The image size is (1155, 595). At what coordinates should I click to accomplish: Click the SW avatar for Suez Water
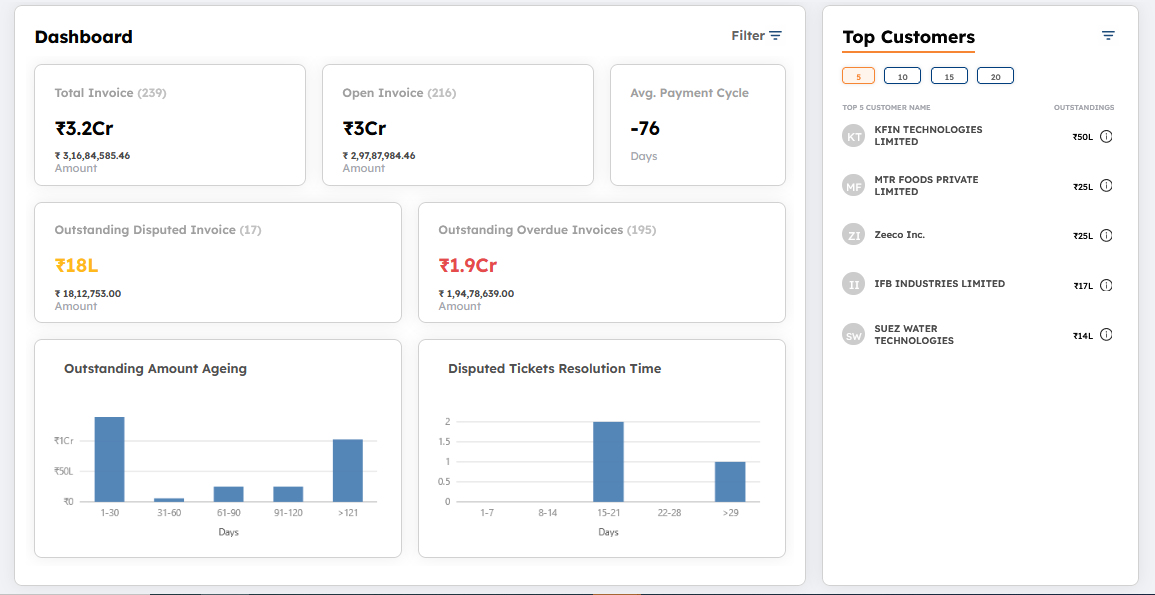coord(853,335)
